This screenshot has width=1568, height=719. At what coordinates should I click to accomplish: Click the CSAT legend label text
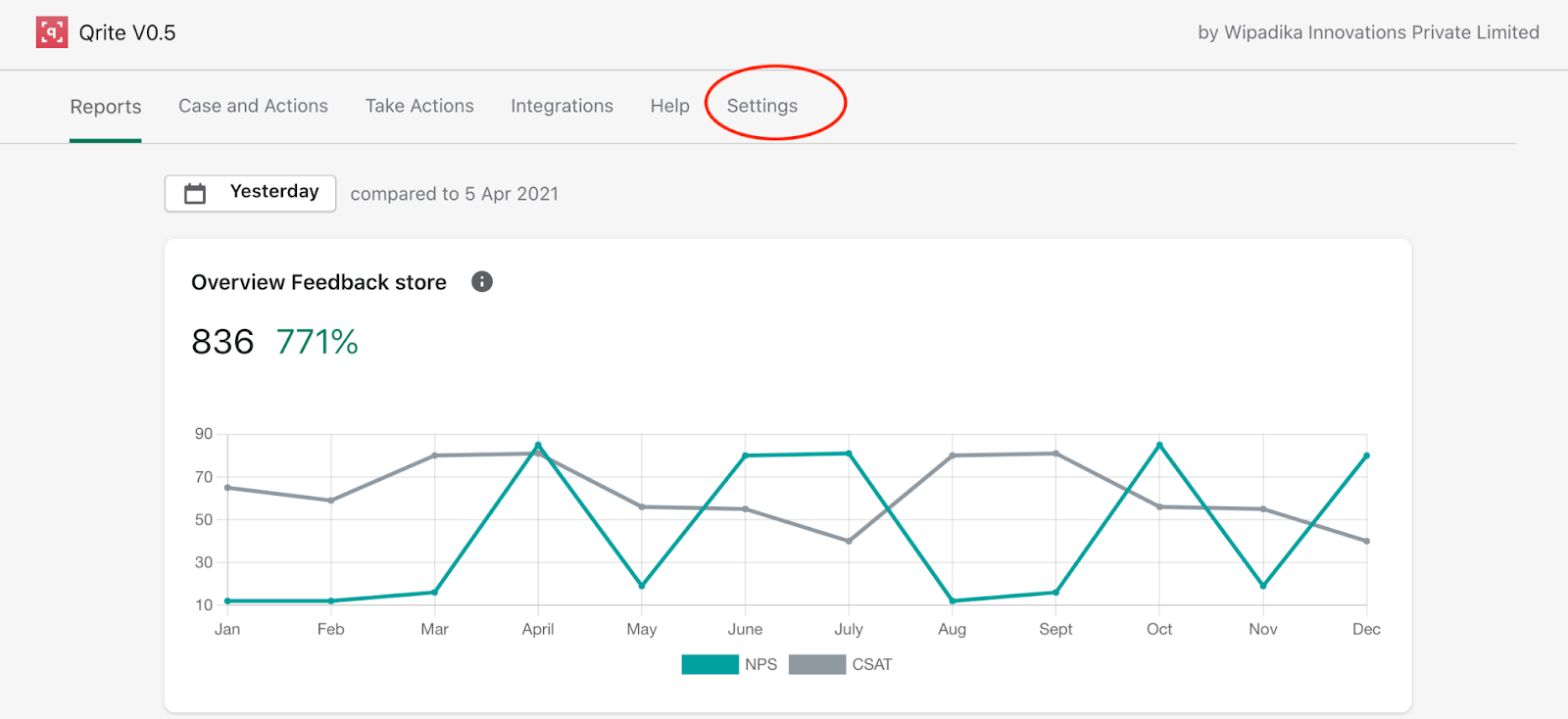click(872, 664)
